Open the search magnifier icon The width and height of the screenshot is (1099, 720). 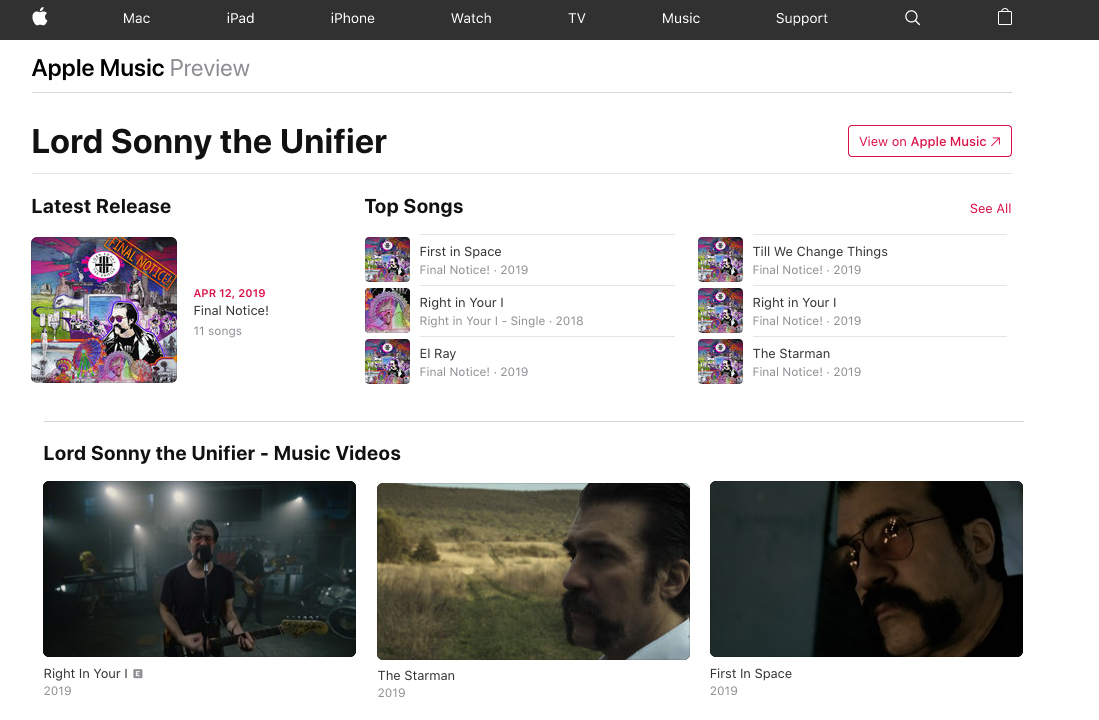point(912,18)
